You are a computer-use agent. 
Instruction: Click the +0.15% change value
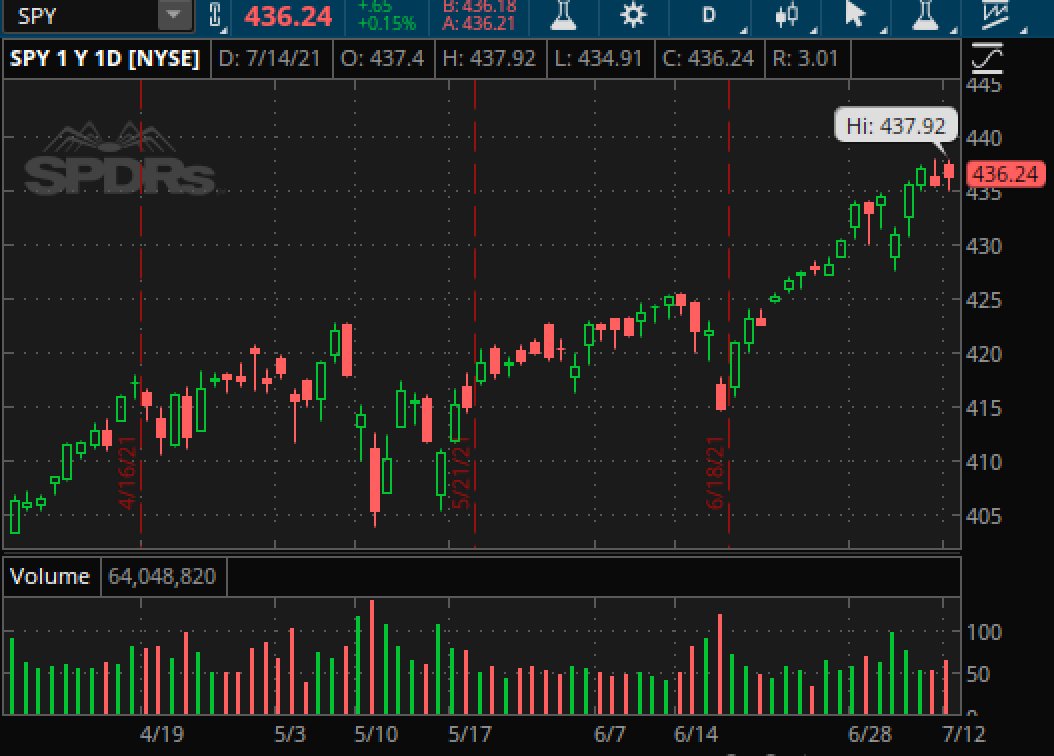pyautogui.click(x=387, y=24)
